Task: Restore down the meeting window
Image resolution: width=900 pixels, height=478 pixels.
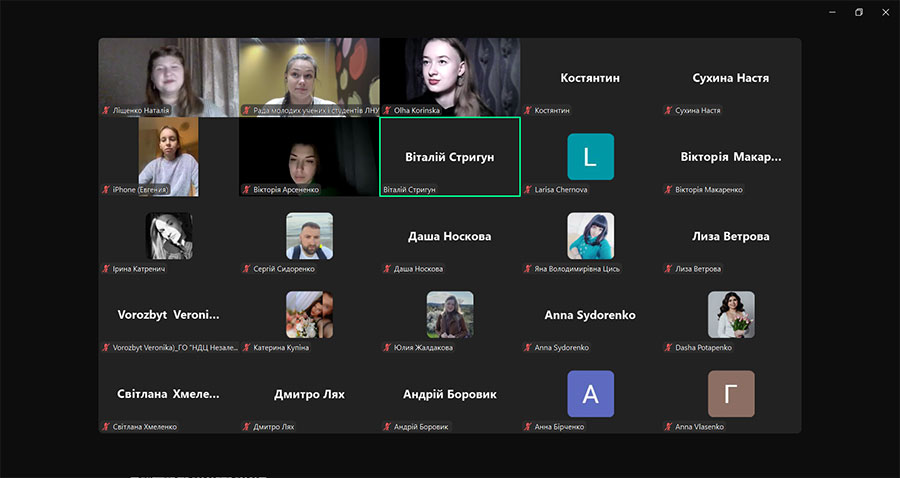Action: pyautogui.click(x=859, y=12)
